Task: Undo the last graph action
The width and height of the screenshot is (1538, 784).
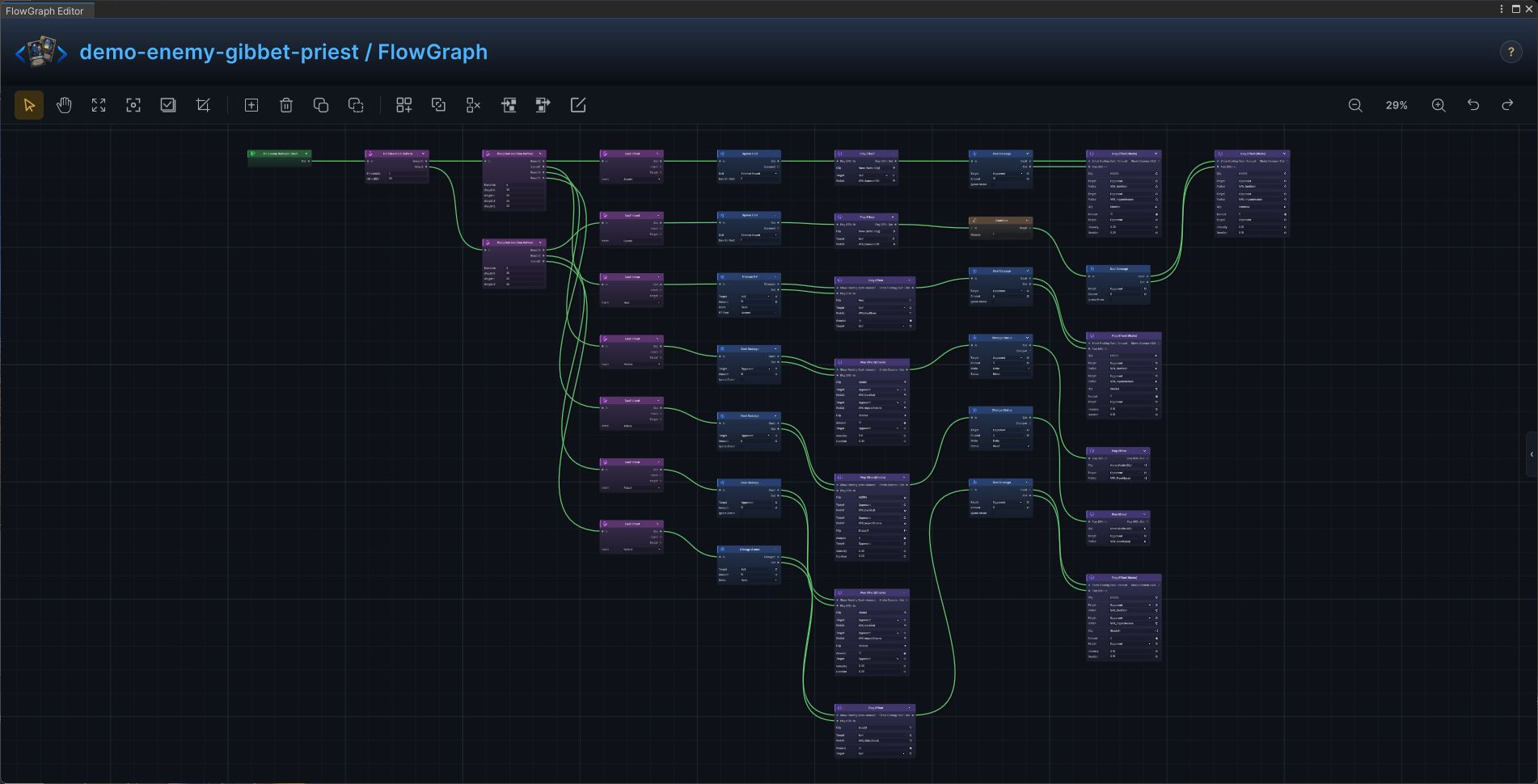Action: tap(1473, 105)
